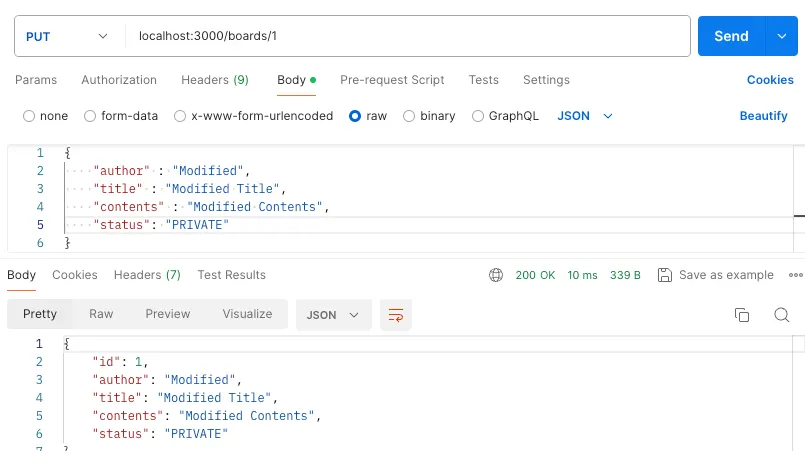Viewport: 805px width, 451px height.
Task: Click the Send button
Action: pyautogui.click(x=730, y=36)
